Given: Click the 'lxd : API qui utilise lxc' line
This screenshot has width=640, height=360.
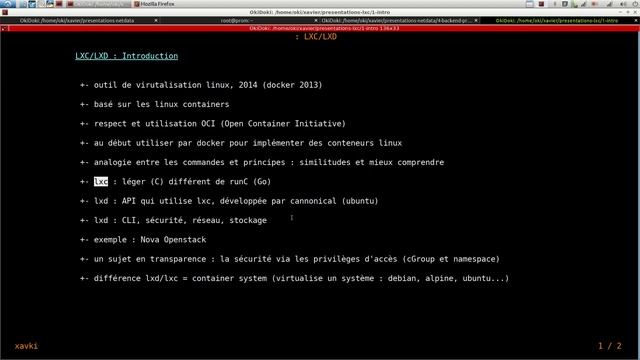Looking at the screenshot, I should (236, 201).
